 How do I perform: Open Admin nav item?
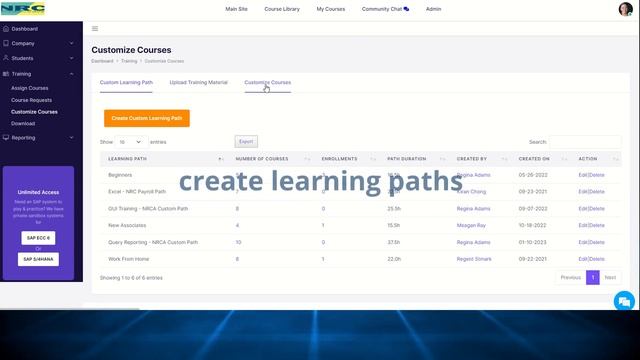coord(433,9)
